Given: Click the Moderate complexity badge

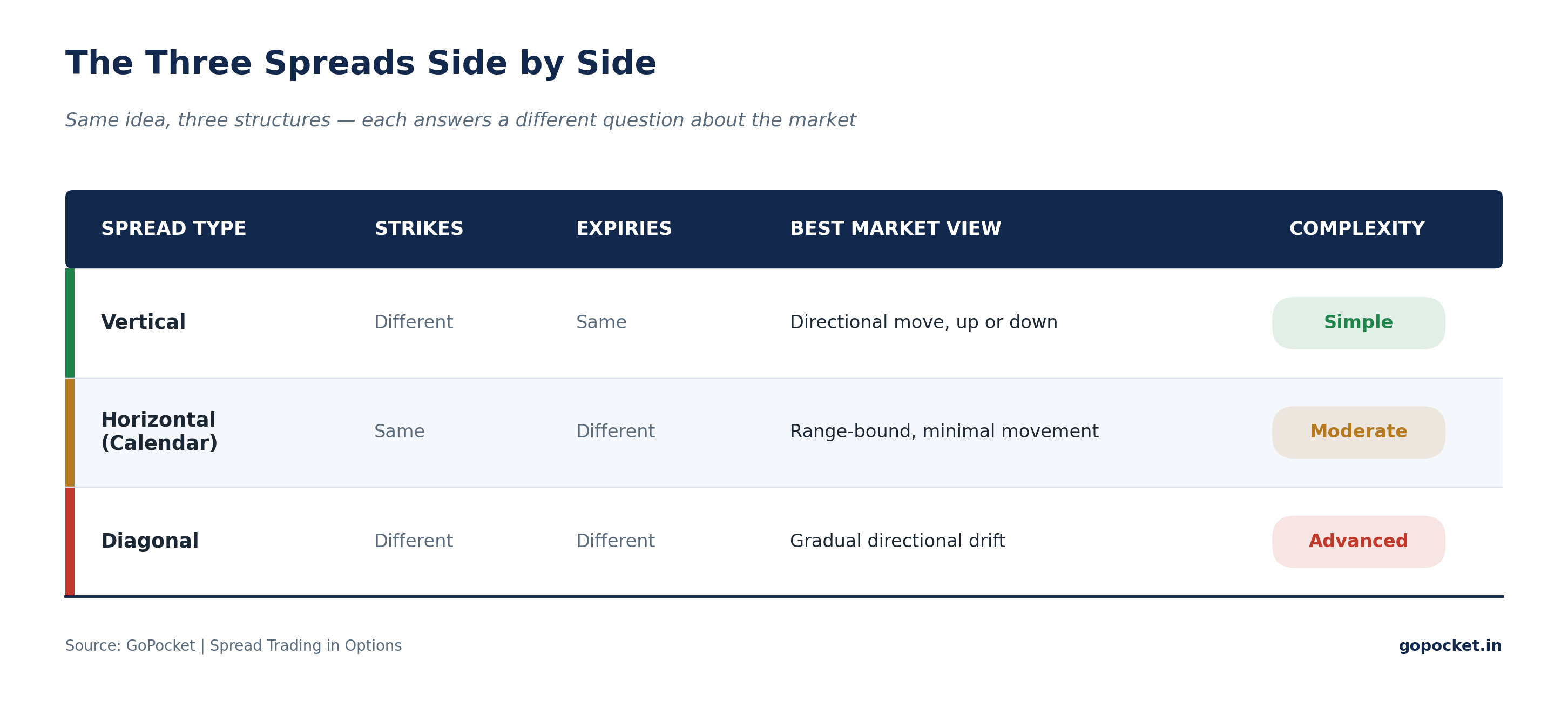Looking at the screenshot, I should (1358, 432).
